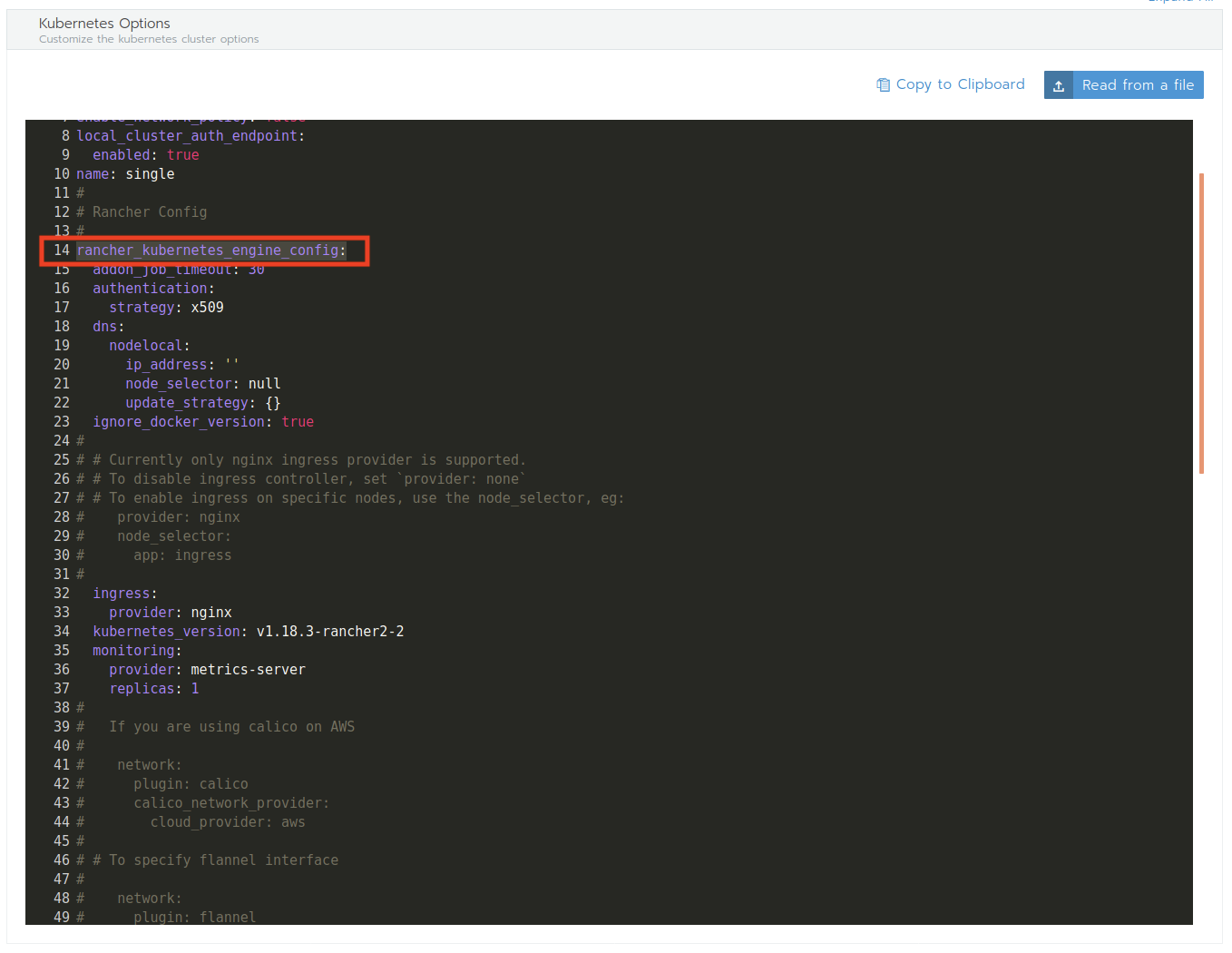Click the ip_address line
Viewport: 1232px width, 953px height.
pyautogui.click(x=182, y=365)
